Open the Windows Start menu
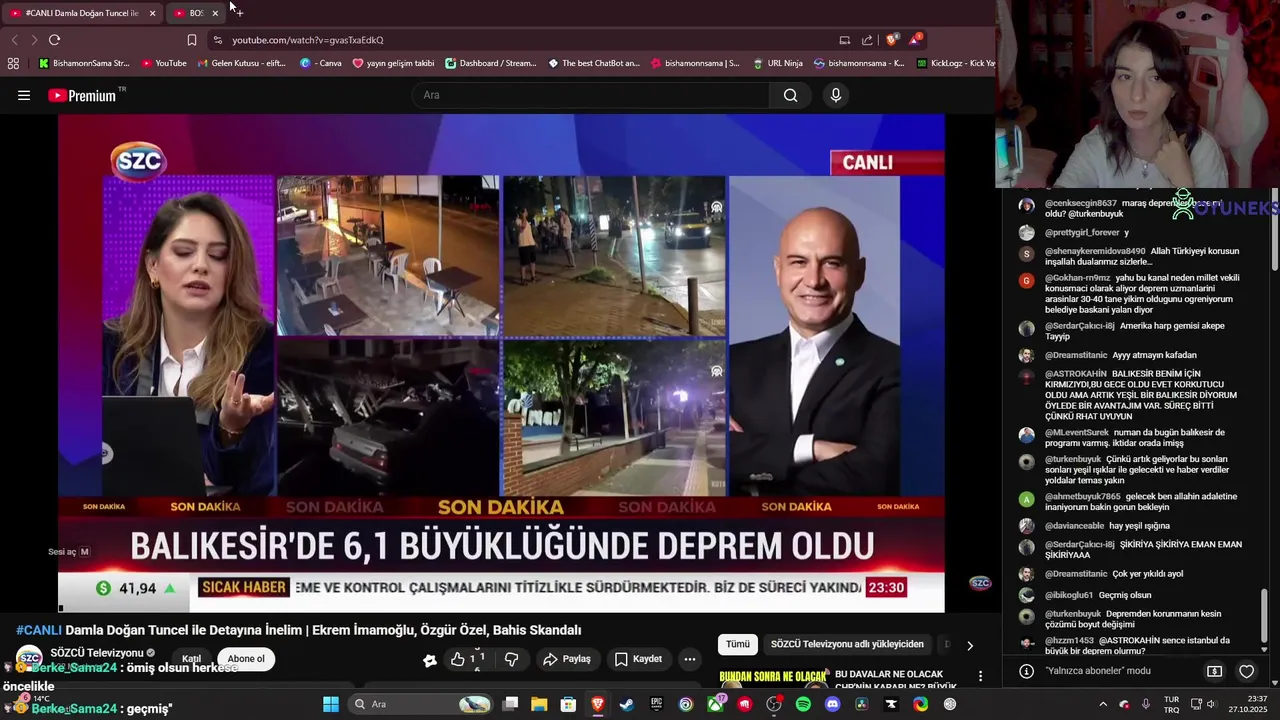Screen dimensions: 1280x720 (331, 704)
